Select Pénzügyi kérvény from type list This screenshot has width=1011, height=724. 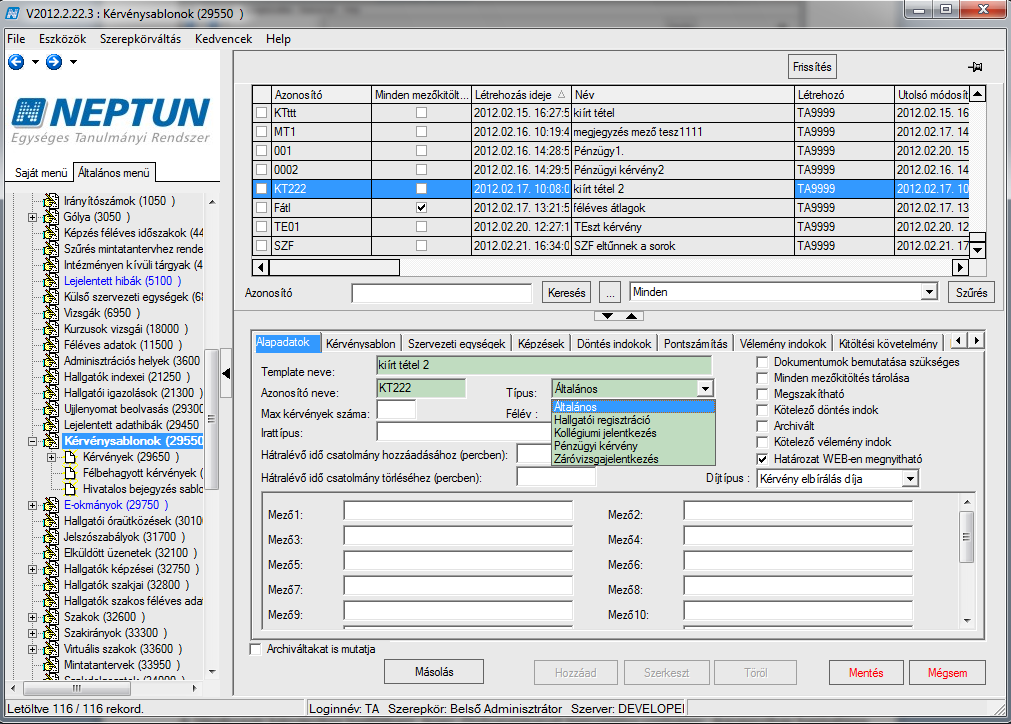[596, 445]
